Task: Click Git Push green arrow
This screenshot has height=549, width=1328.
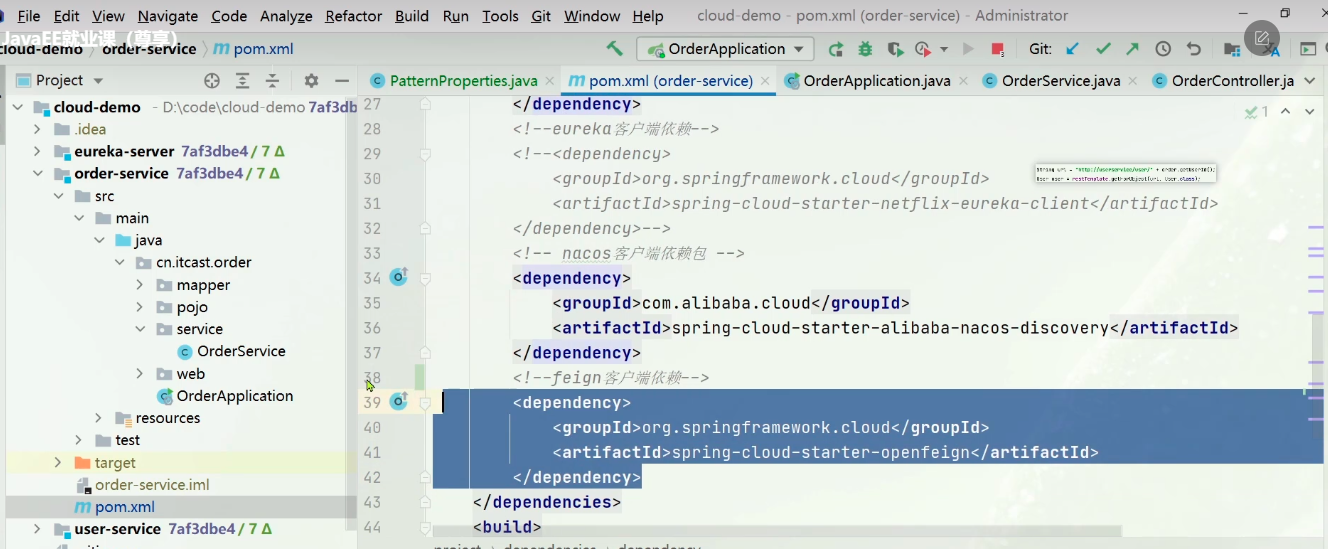Action: [1132, 49]
